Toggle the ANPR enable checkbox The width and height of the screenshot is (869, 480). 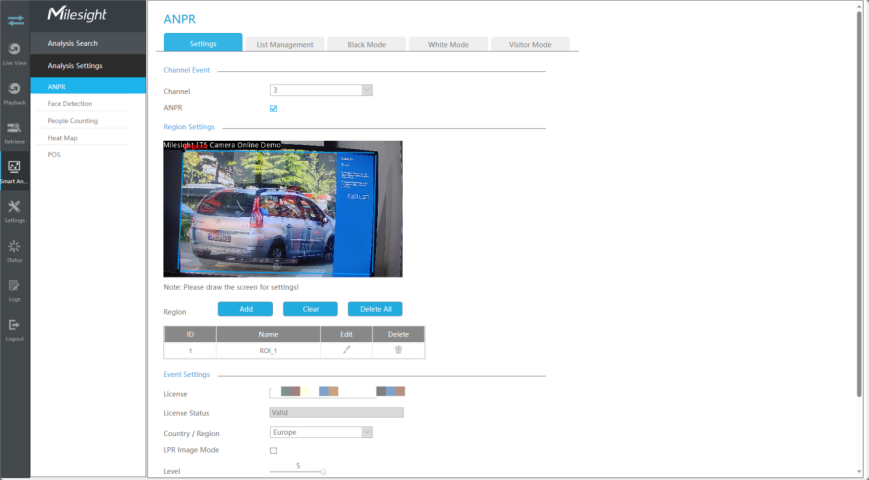[273, 109]
